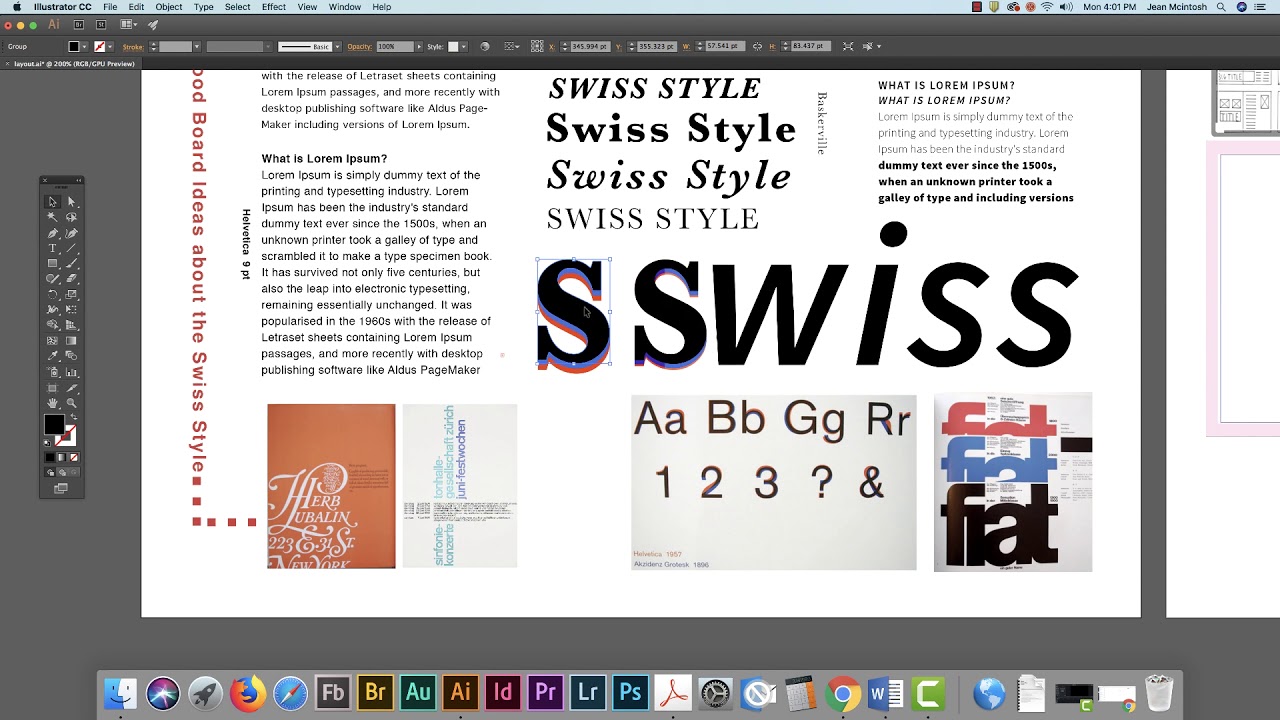Viewport: 1280px width, 720px height.
Task: Select the Gradient tool
Action: click(71, 341)
